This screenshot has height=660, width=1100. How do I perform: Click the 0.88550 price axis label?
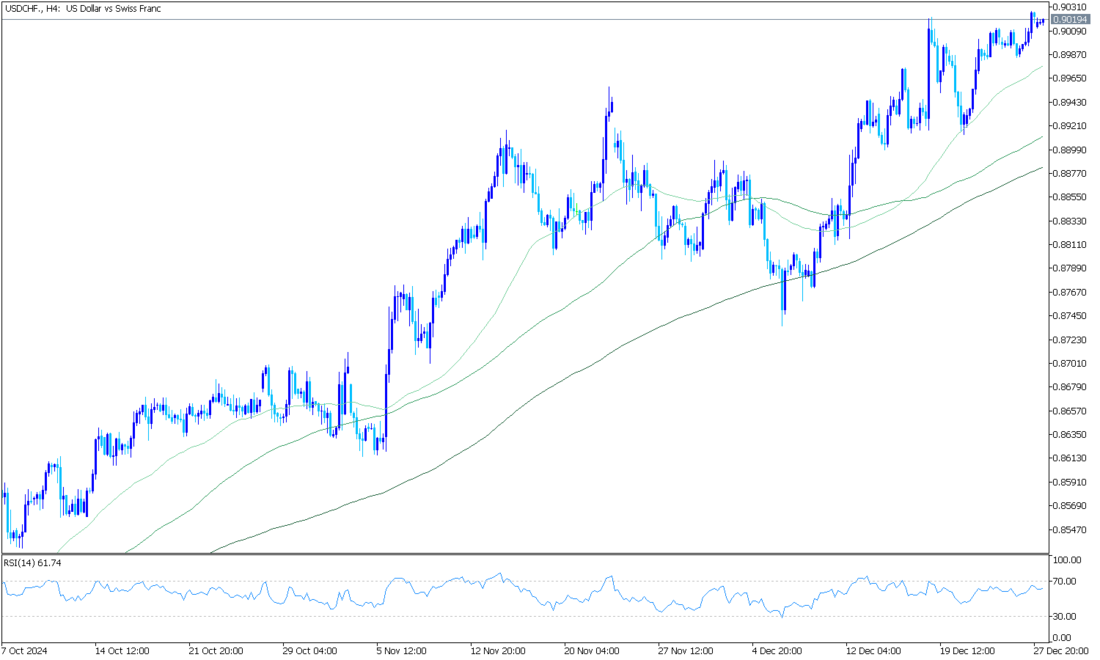[1069, 197]
